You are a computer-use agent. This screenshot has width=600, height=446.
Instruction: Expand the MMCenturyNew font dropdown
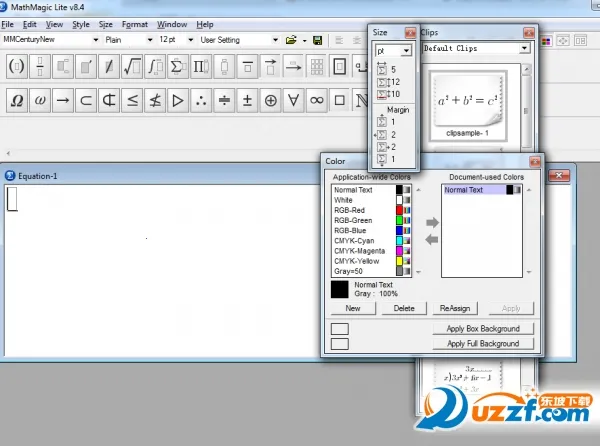point(96,40)
